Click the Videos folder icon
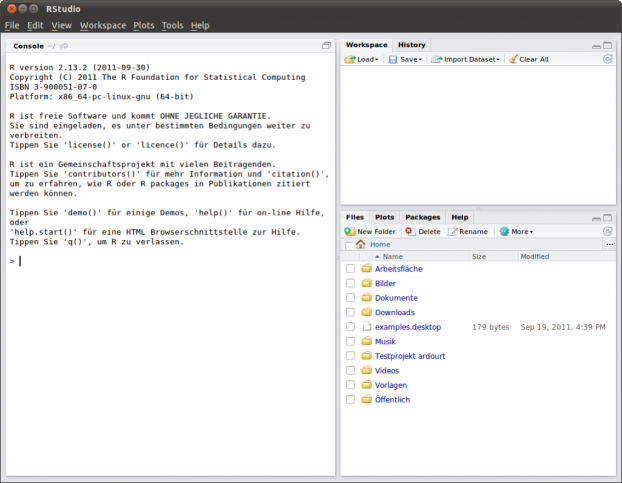 click(x=367, y=370)
